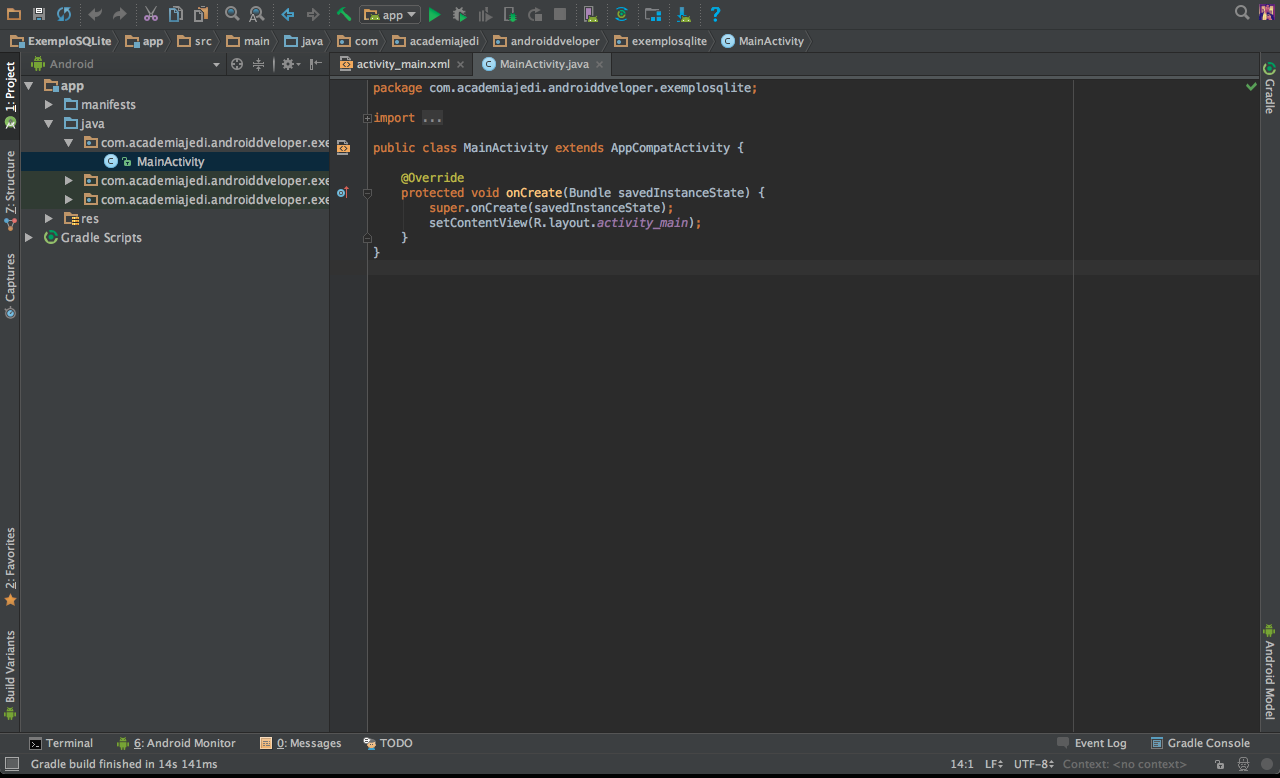Screen dimensions: 1280x778
Task: Click the Synchronize icon in toolbar
Action: tap(64, 14)
